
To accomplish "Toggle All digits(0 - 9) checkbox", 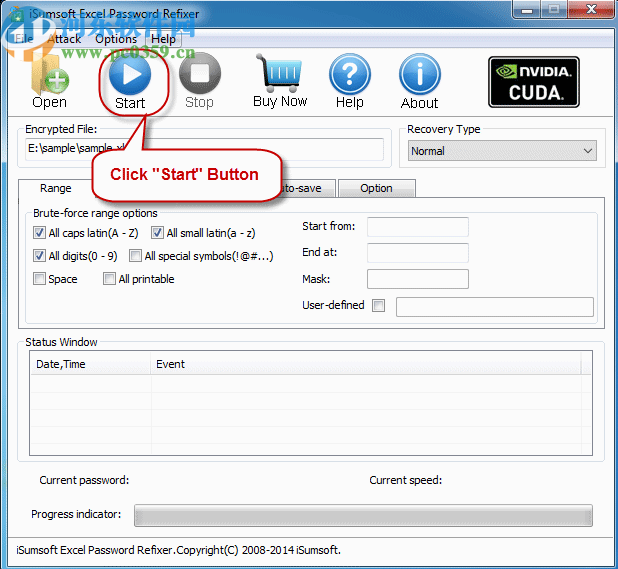I will pos(39,256).
